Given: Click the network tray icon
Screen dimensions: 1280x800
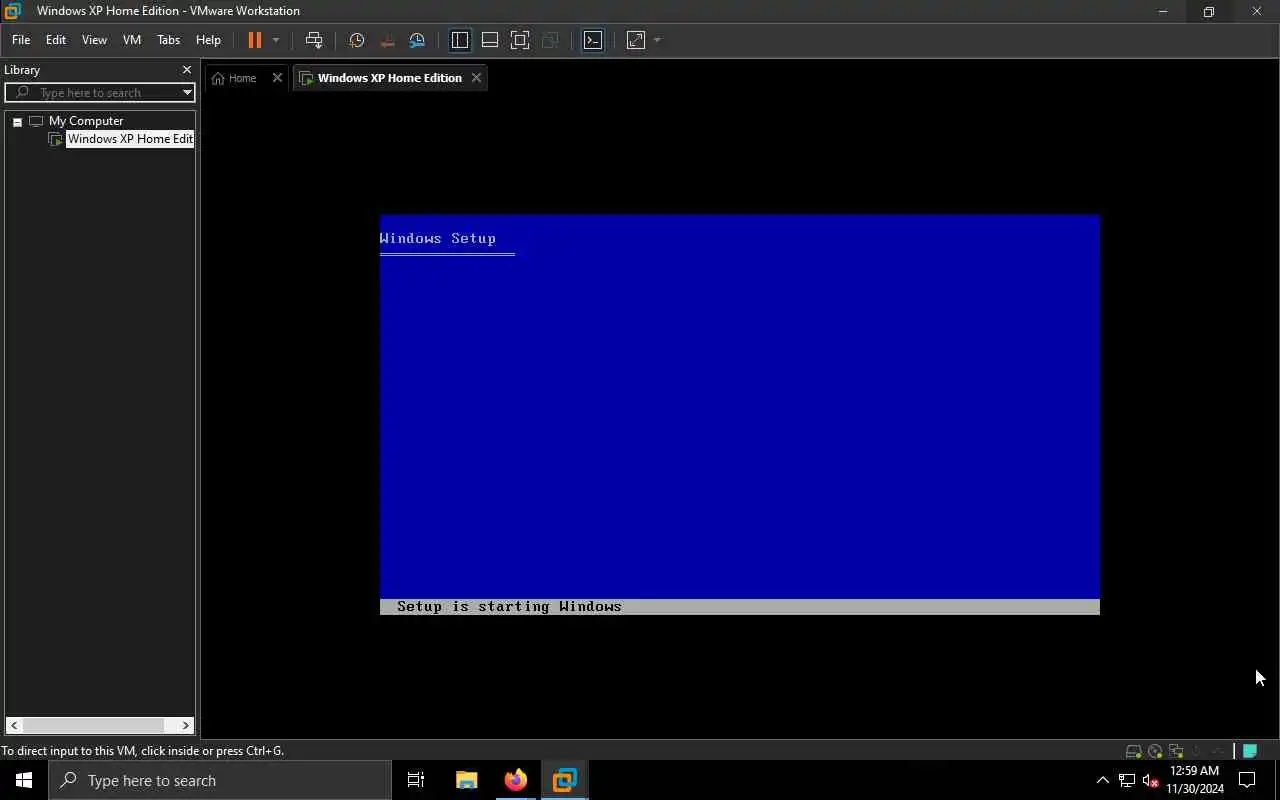Looking at the screenshot, I should tap(1127, 780).
